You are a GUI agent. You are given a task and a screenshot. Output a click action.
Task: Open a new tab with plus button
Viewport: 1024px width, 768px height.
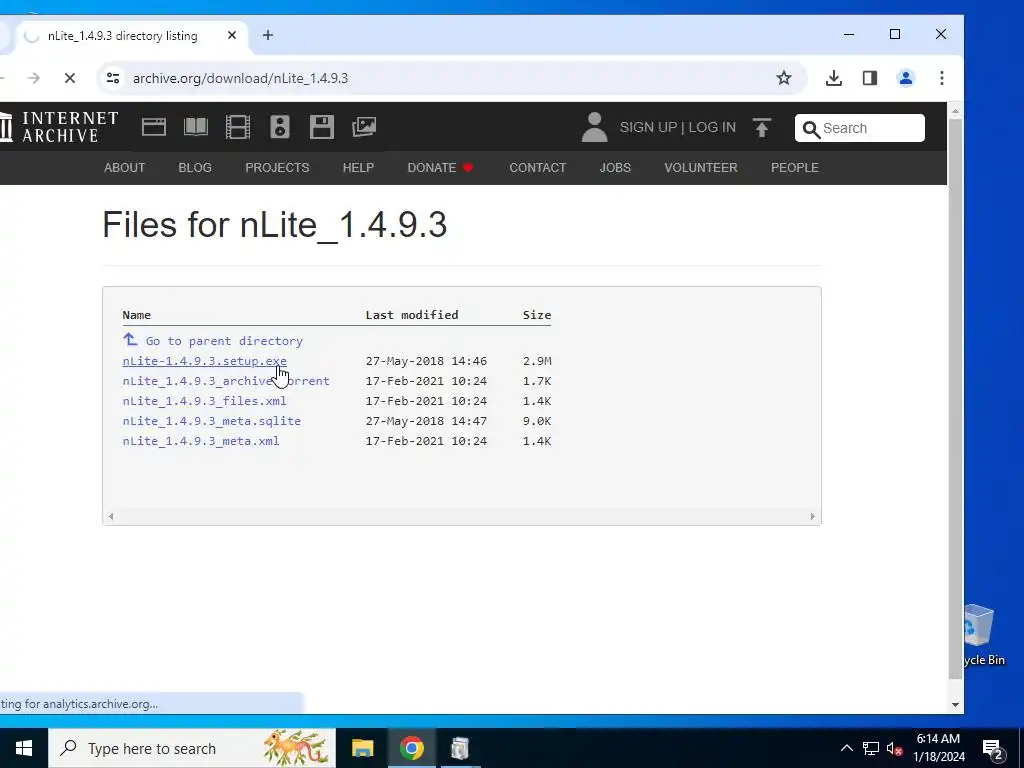[268, 35]
